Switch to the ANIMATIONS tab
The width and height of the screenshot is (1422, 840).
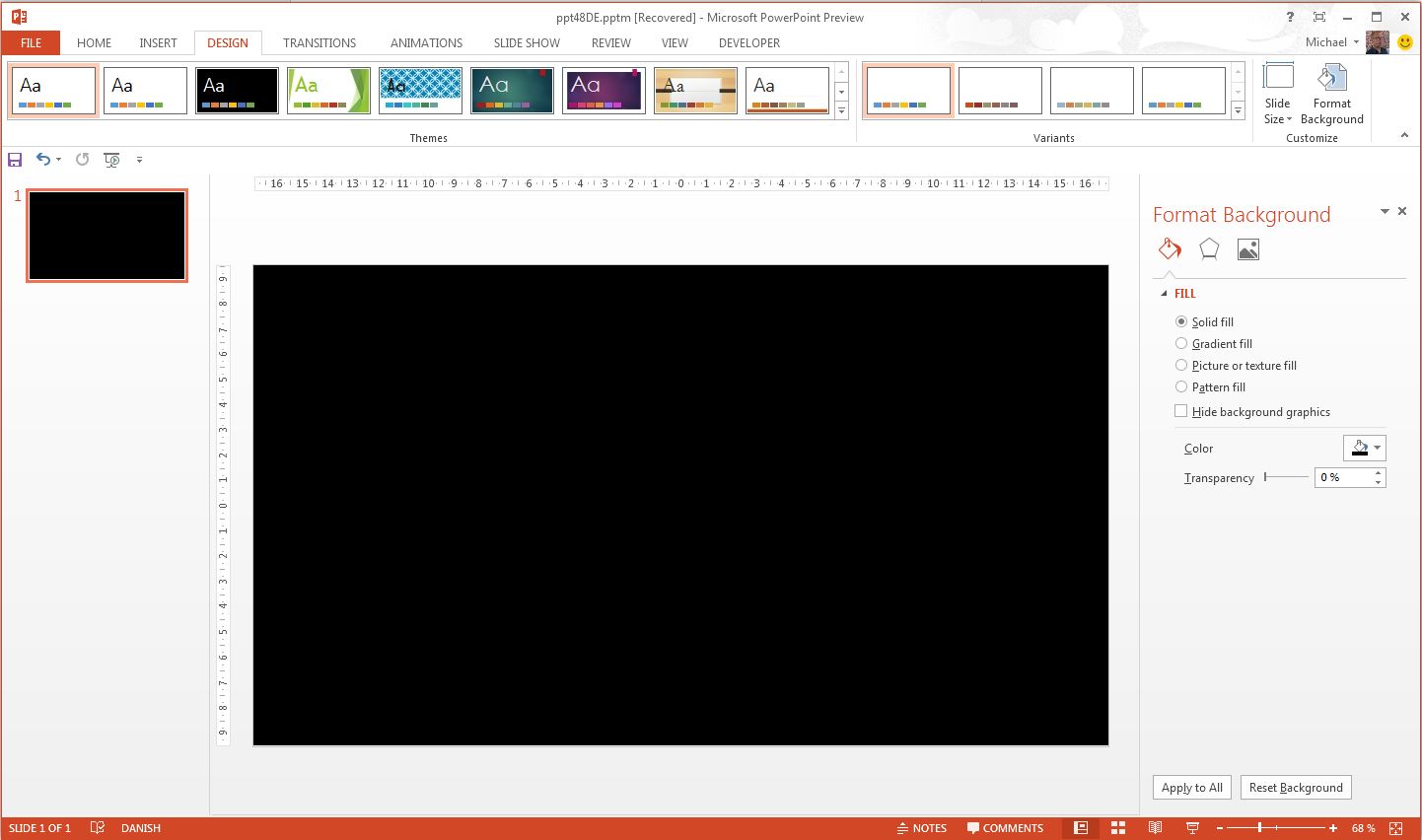425,42
